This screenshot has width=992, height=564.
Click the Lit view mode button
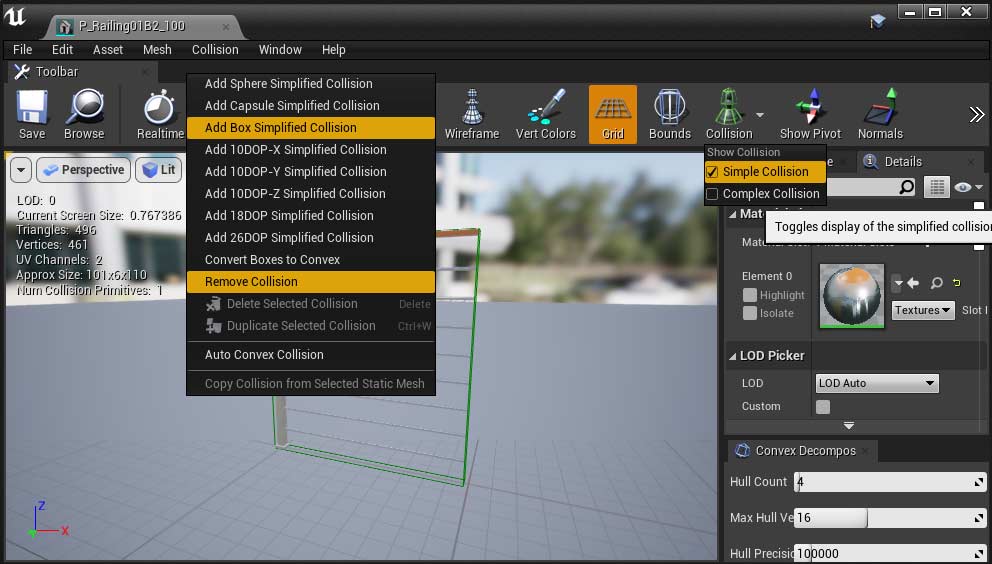coord(158,170)
